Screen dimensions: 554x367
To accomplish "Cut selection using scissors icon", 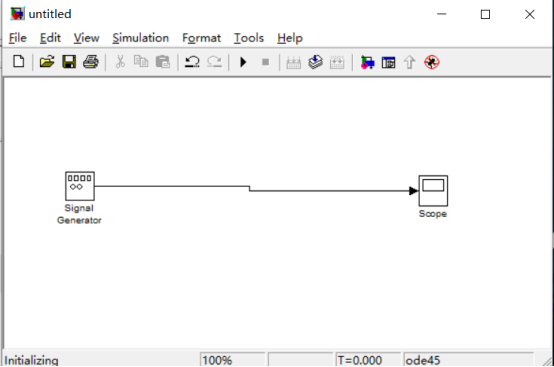I will (120, 61).
